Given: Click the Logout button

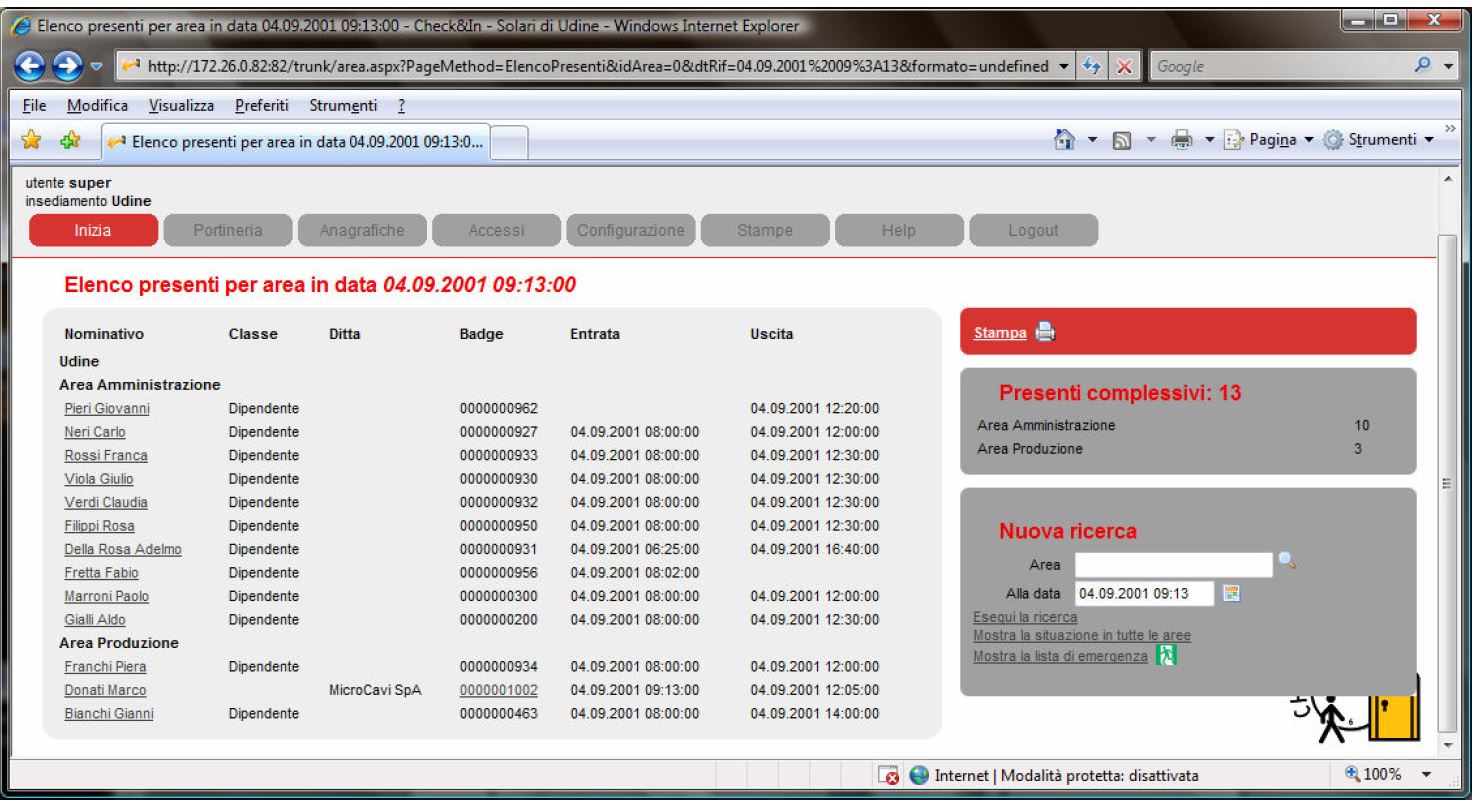Looking at the screenshot, I should 1033,230.
